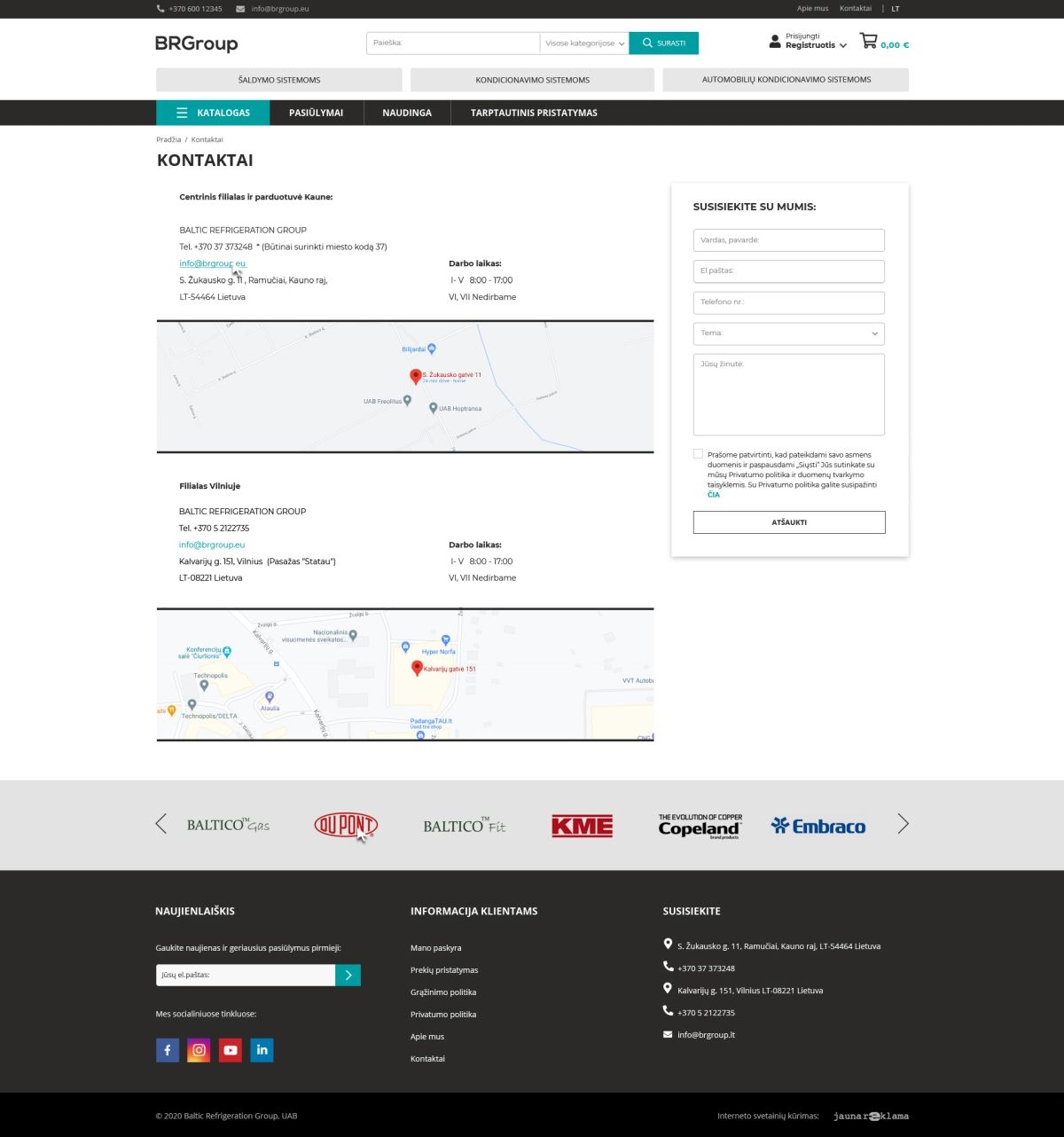This screenshot has width=1064, height=1137.
Task: Focus the Jūsų žinutė textarea
Action: [789, 395]
